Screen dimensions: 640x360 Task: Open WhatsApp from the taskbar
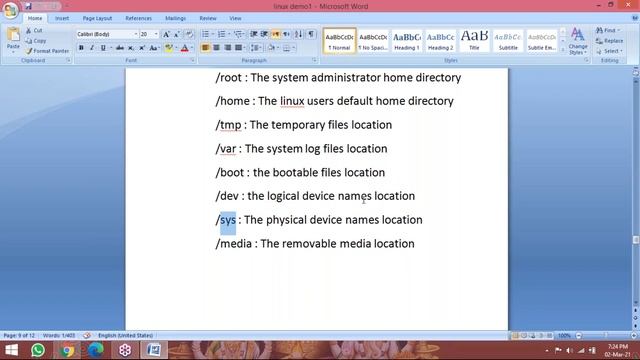(38, 350)
